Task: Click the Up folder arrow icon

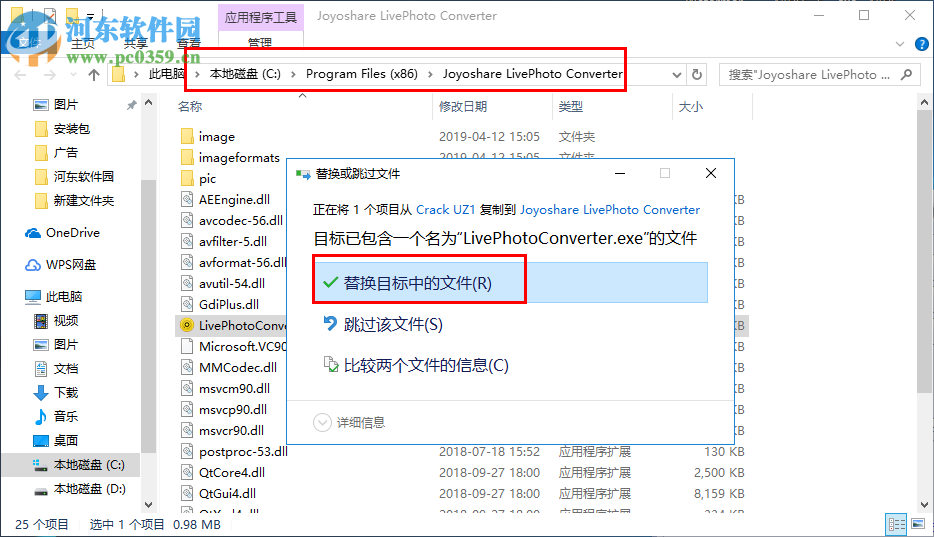Action: click(x=94, y=74)
